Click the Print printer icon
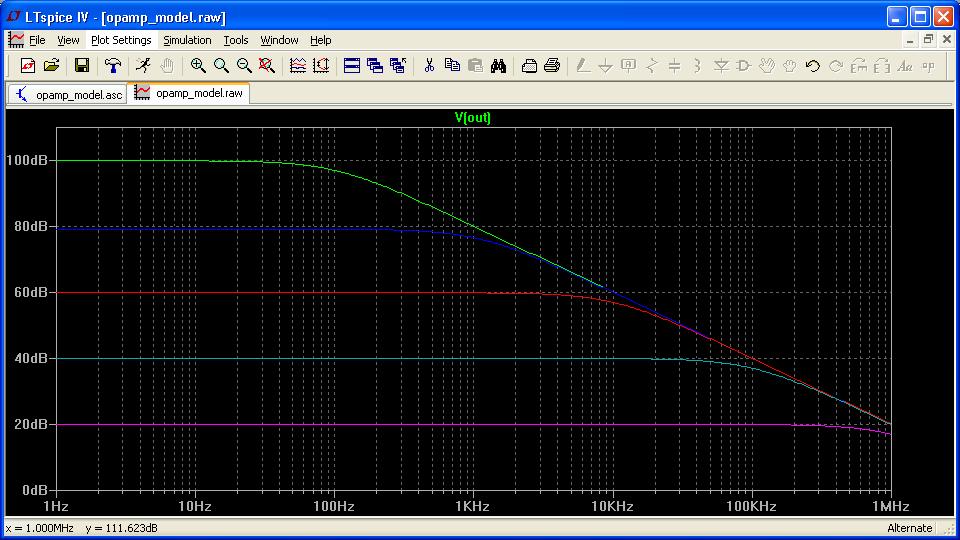Image resolution: width=960 pixels, height=540 pixels. coord(552,66)
